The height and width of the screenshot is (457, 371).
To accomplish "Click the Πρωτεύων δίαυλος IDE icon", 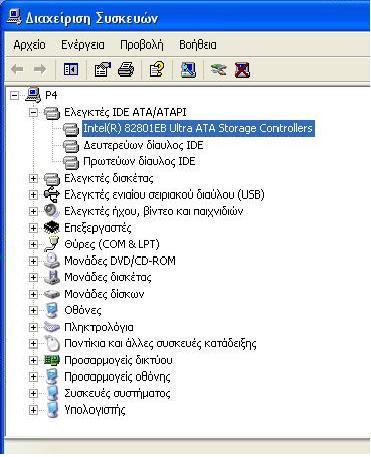I will coord(71,163).
